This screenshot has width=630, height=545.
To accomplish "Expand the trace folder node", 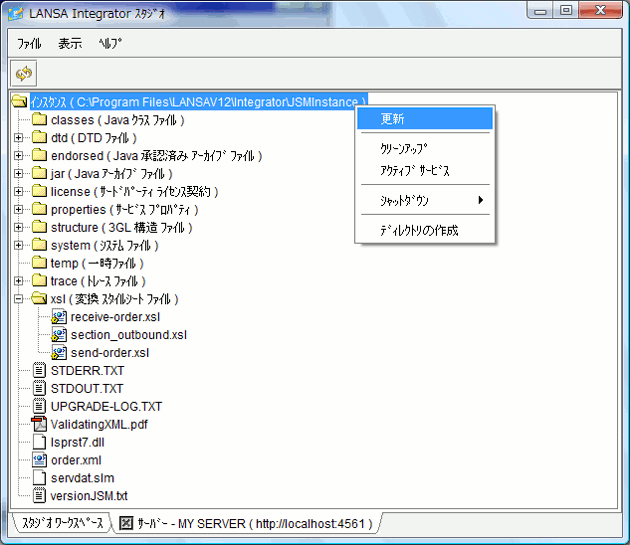I will coord(18,281).
